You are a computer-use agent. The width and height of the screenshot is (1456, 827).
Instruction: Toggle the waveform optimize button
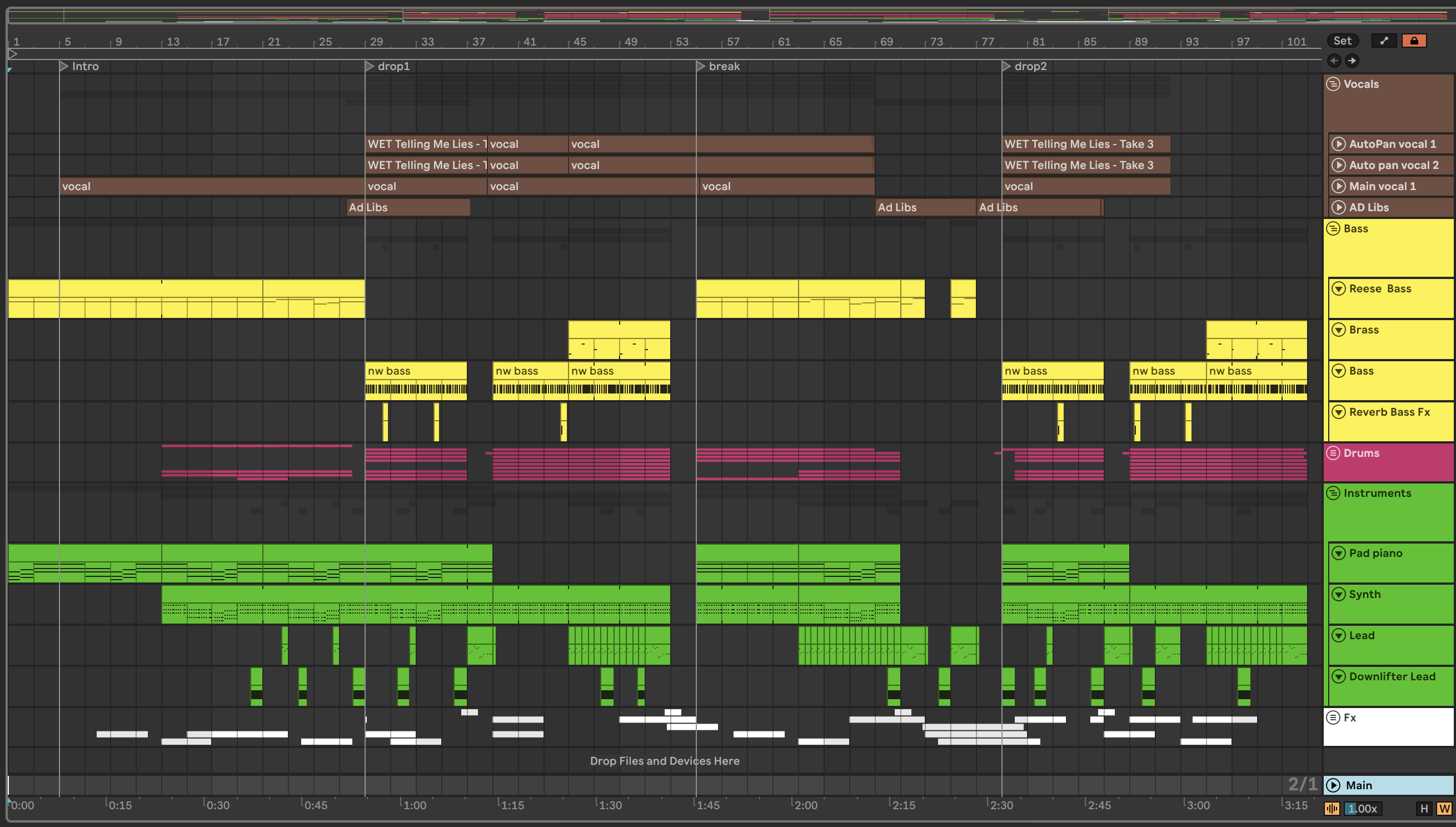1332,809
